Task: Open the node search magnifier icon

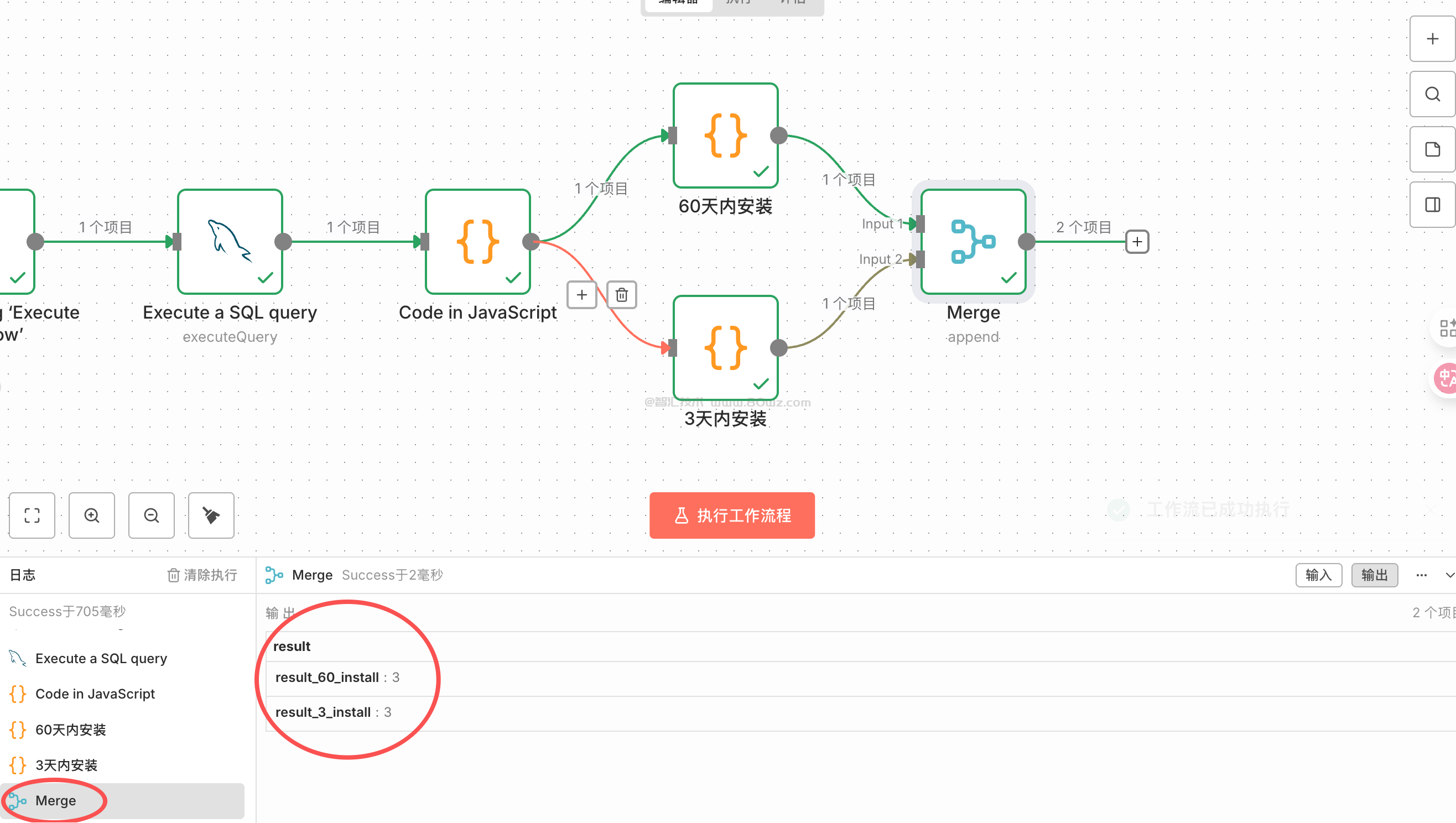Action: 1432,94
